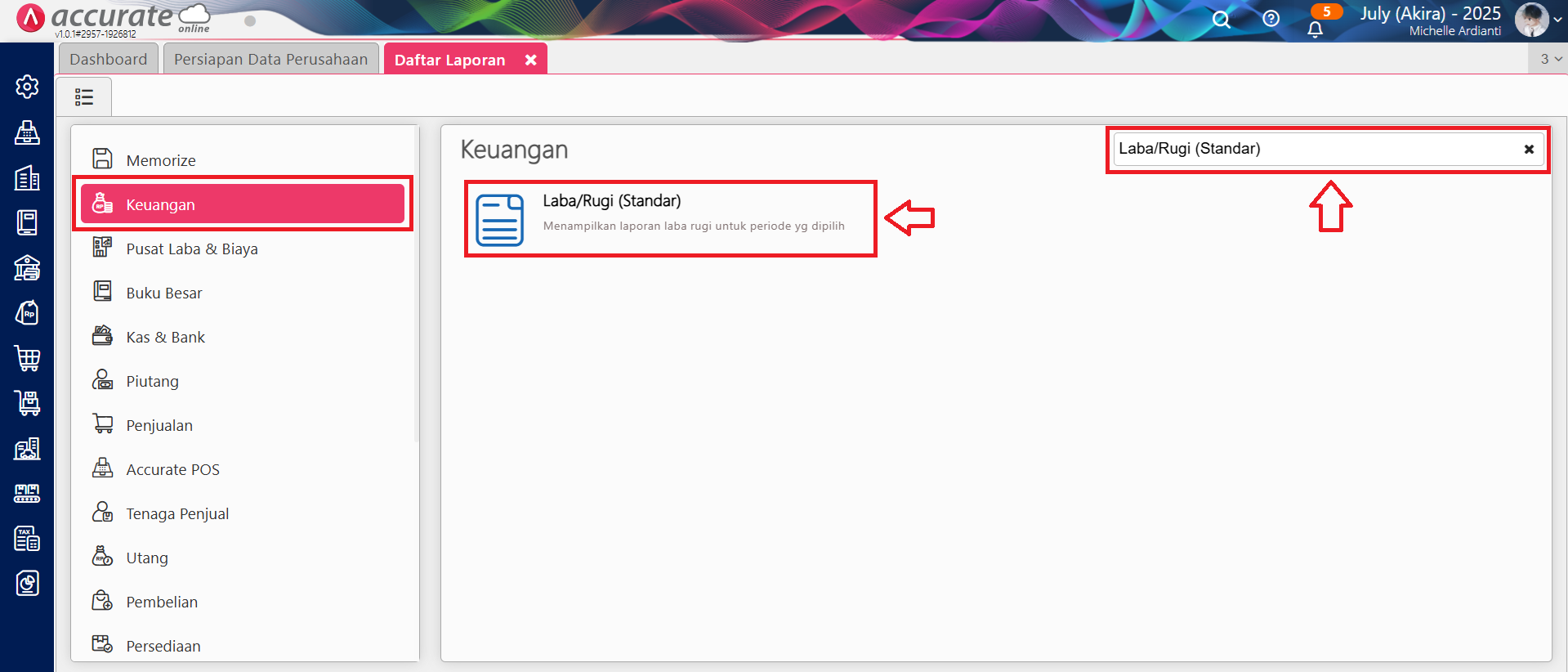Click the July (Akira) - 2025 database name
1568x672 pixels.
coord(1430,13)
